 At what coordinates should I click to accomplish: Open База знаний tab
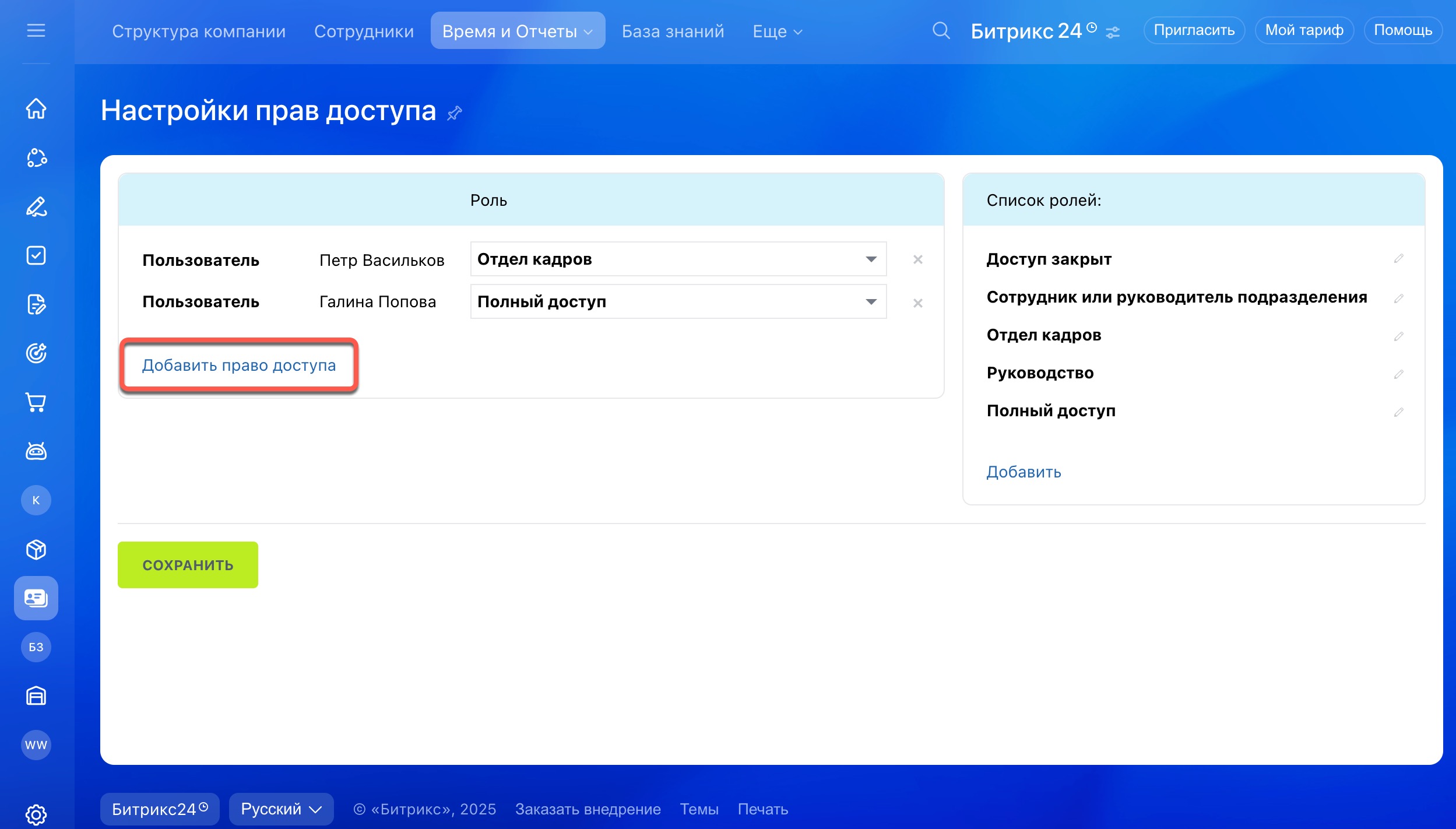[673, 31]
